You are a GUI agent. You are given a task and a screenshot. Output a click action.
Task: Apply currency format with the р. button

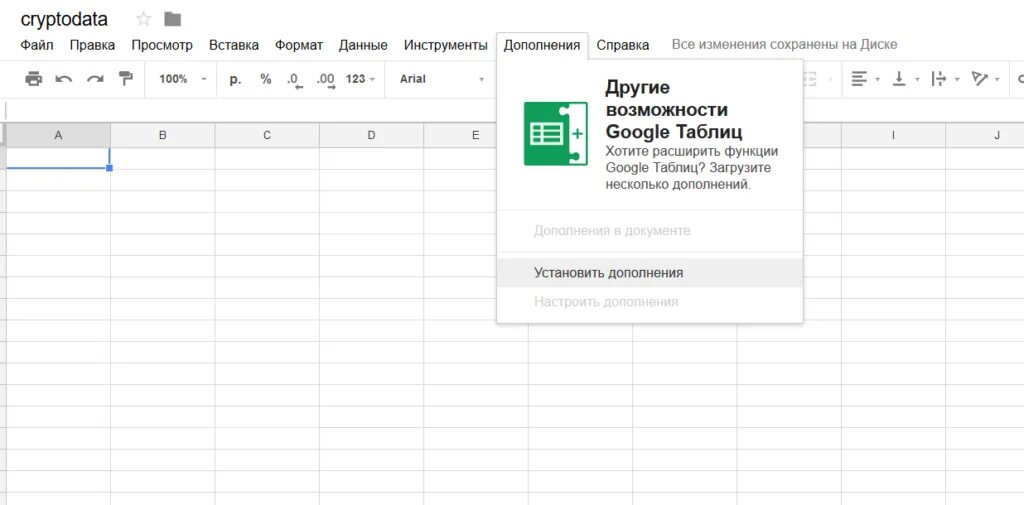236,79
